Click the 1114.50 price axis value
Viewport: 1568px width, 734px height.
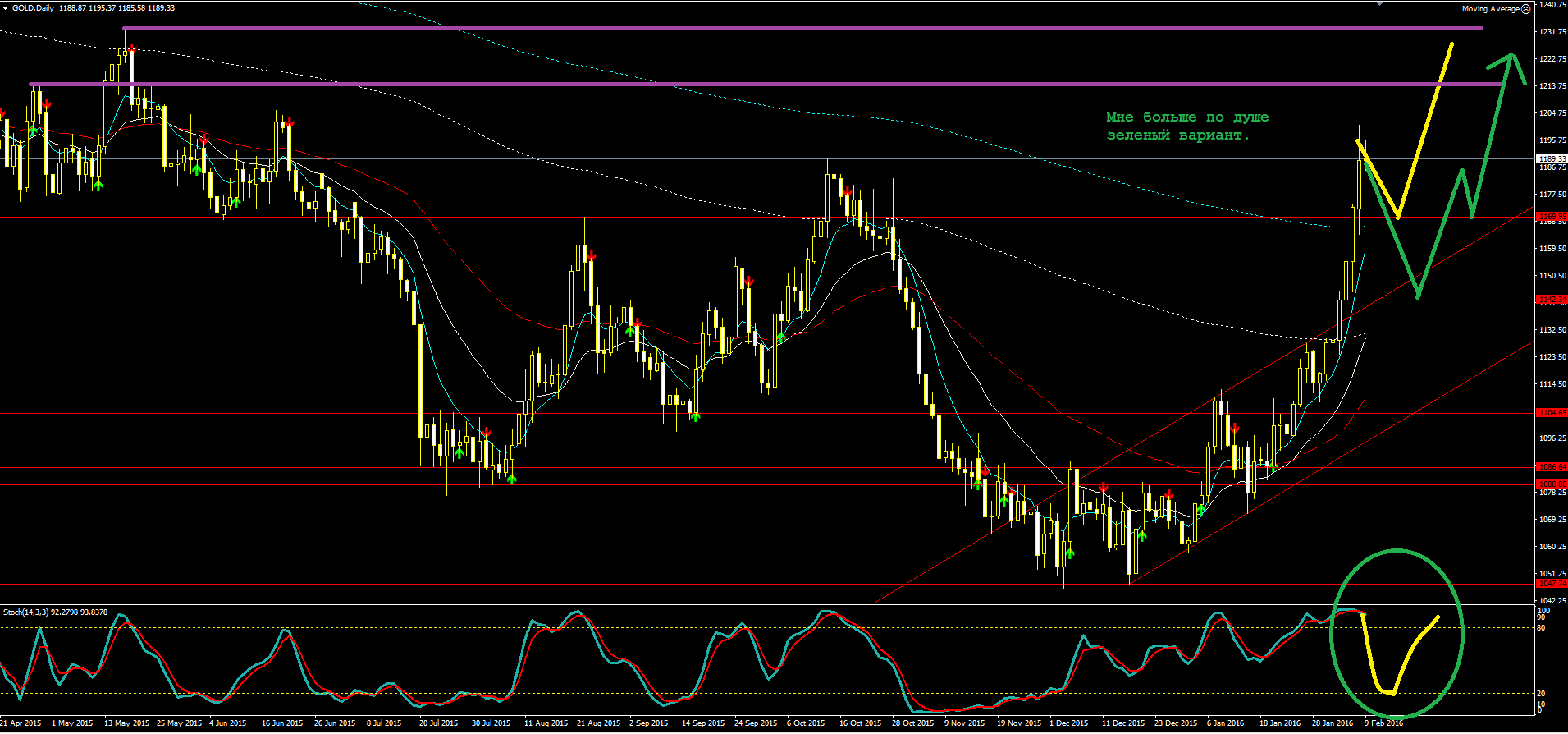coord(1552,384)
